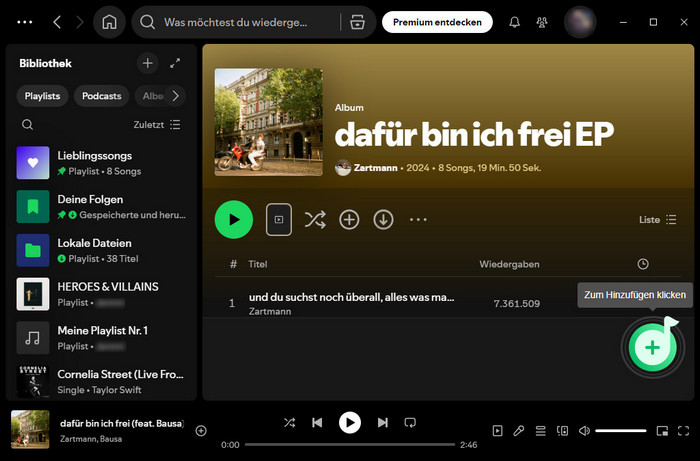700x461 pixels.
Task: Select the Playlists filter chip
Action: pyautogui.click(x=42, y=96)
